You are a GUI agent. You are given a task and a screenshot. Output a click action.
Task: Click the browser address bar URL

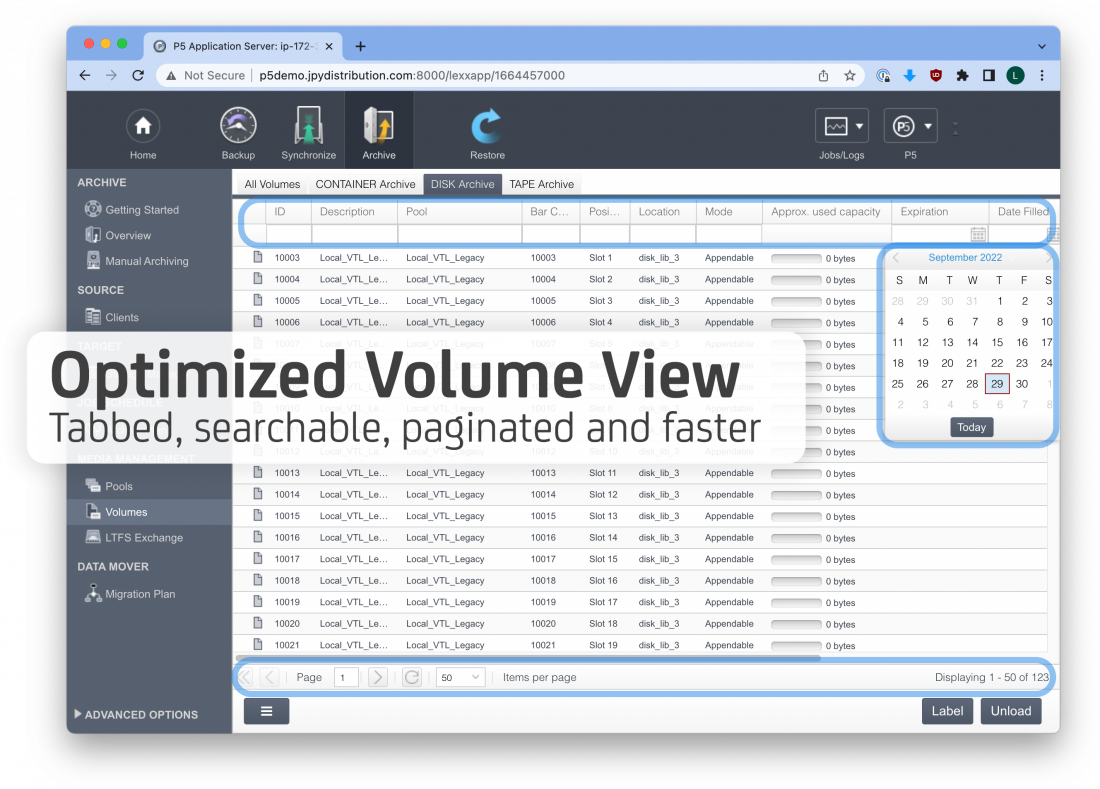(x=412, y=75)
